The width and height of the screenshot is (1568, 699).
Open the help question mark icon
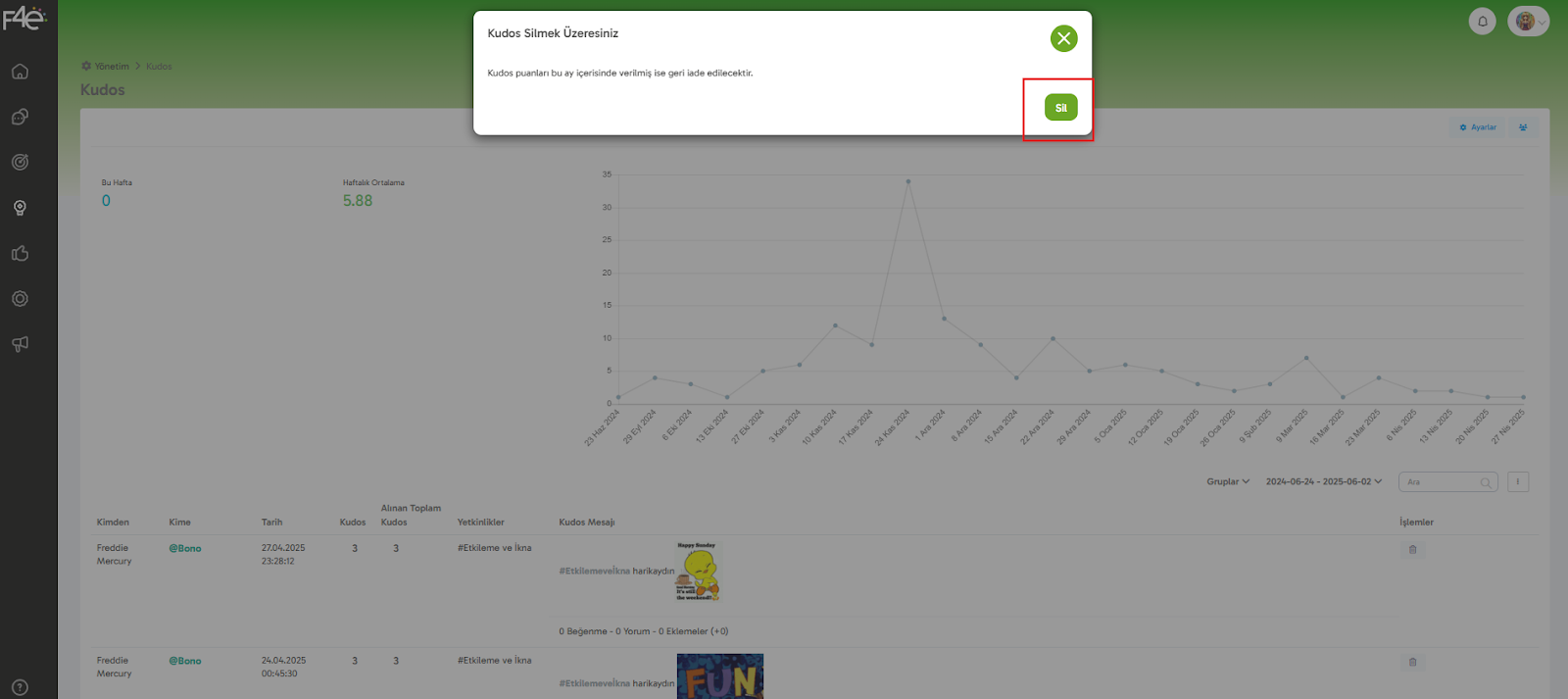(20, 687)
